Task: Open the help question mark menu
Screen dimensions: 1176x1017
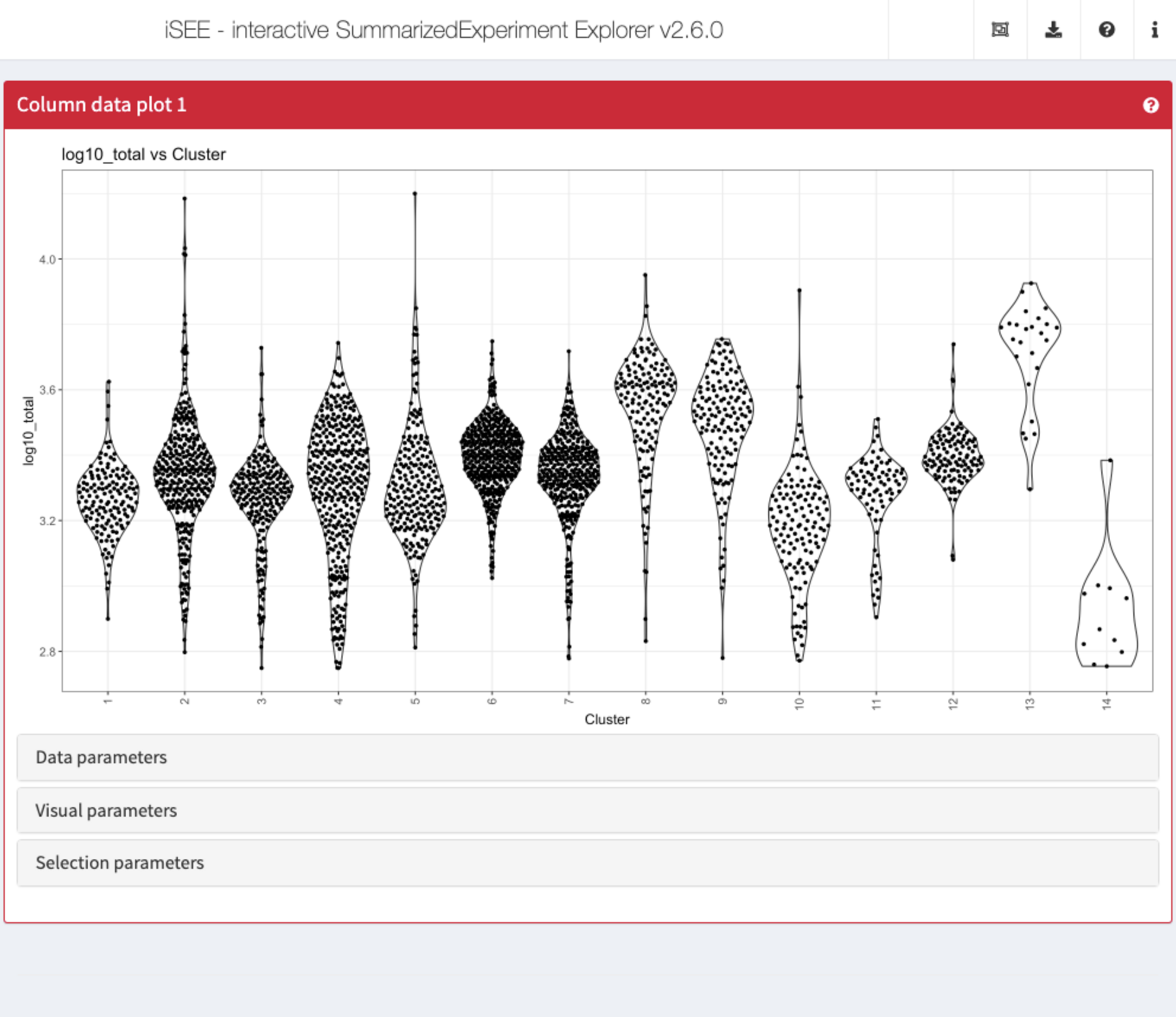Action: point(1107,30)
